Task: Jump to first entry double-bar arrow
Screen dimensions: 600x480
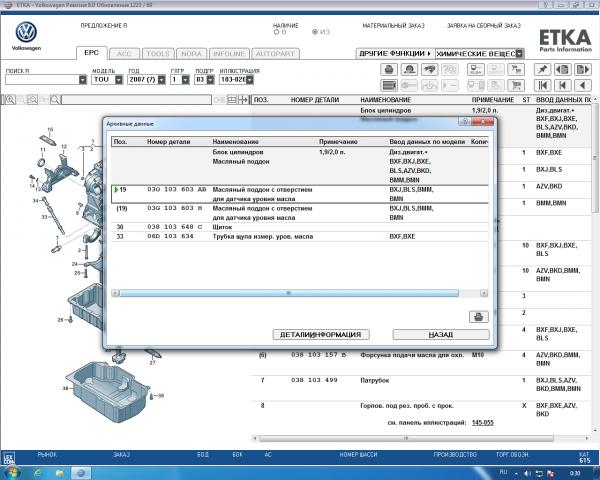Action: (542, 85)
